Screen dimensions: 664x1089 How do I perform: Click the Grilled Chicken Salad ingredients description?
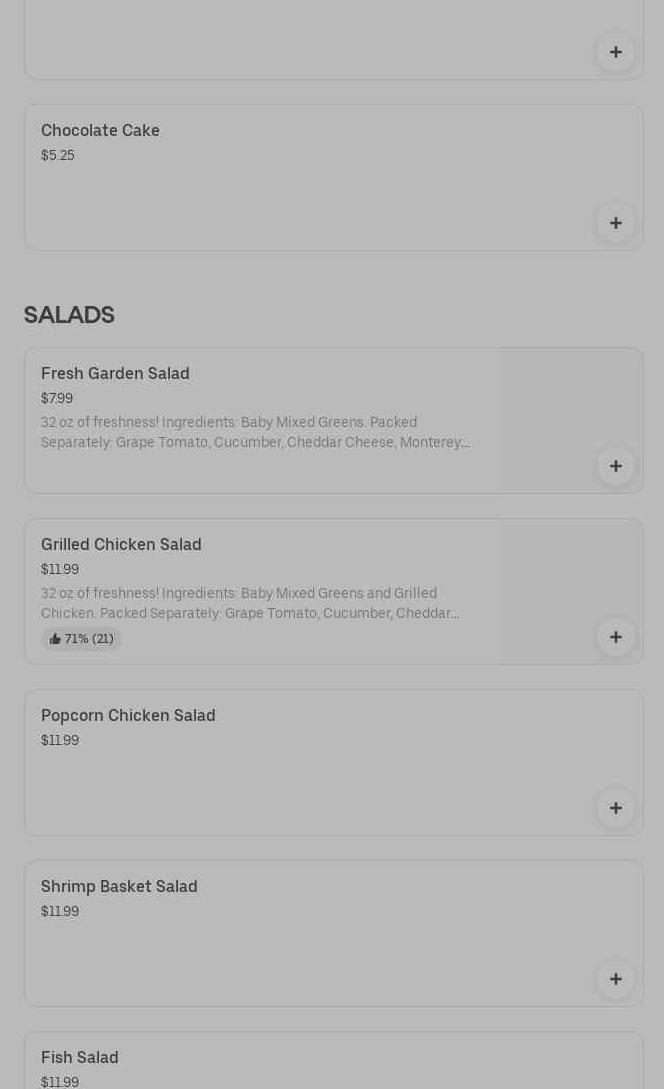coord(250,603)
